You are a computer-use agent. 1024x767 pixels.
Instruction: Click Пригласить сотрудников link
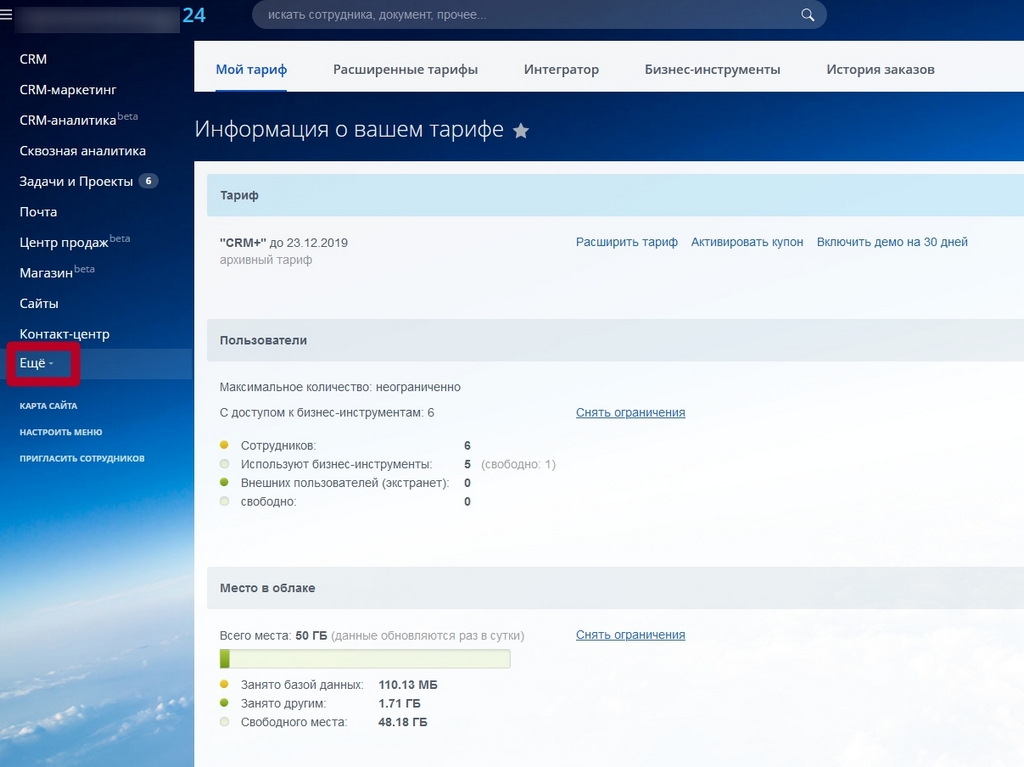[82, 458]
